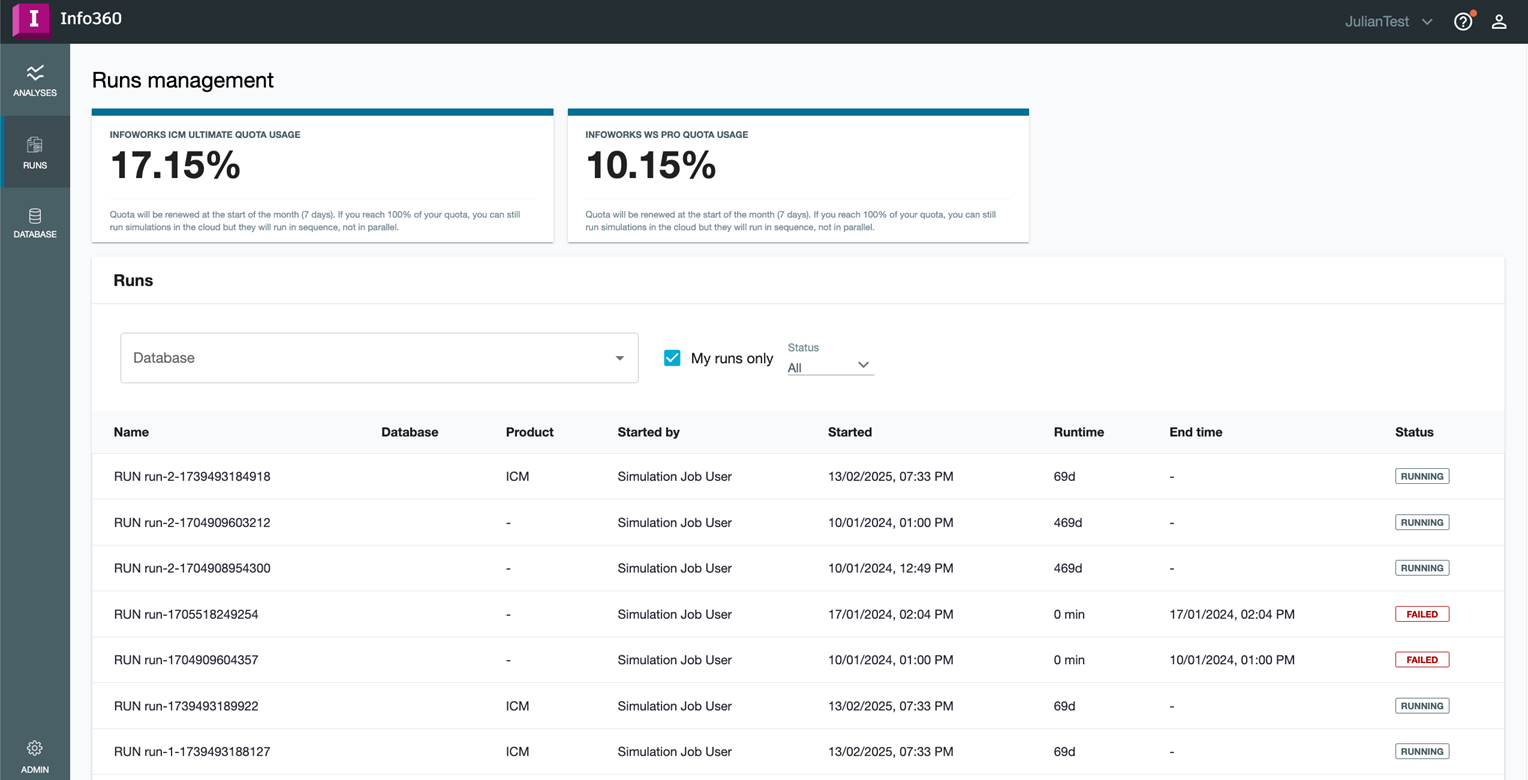
Task: Sort by the Status column header
Action: 1414,432
